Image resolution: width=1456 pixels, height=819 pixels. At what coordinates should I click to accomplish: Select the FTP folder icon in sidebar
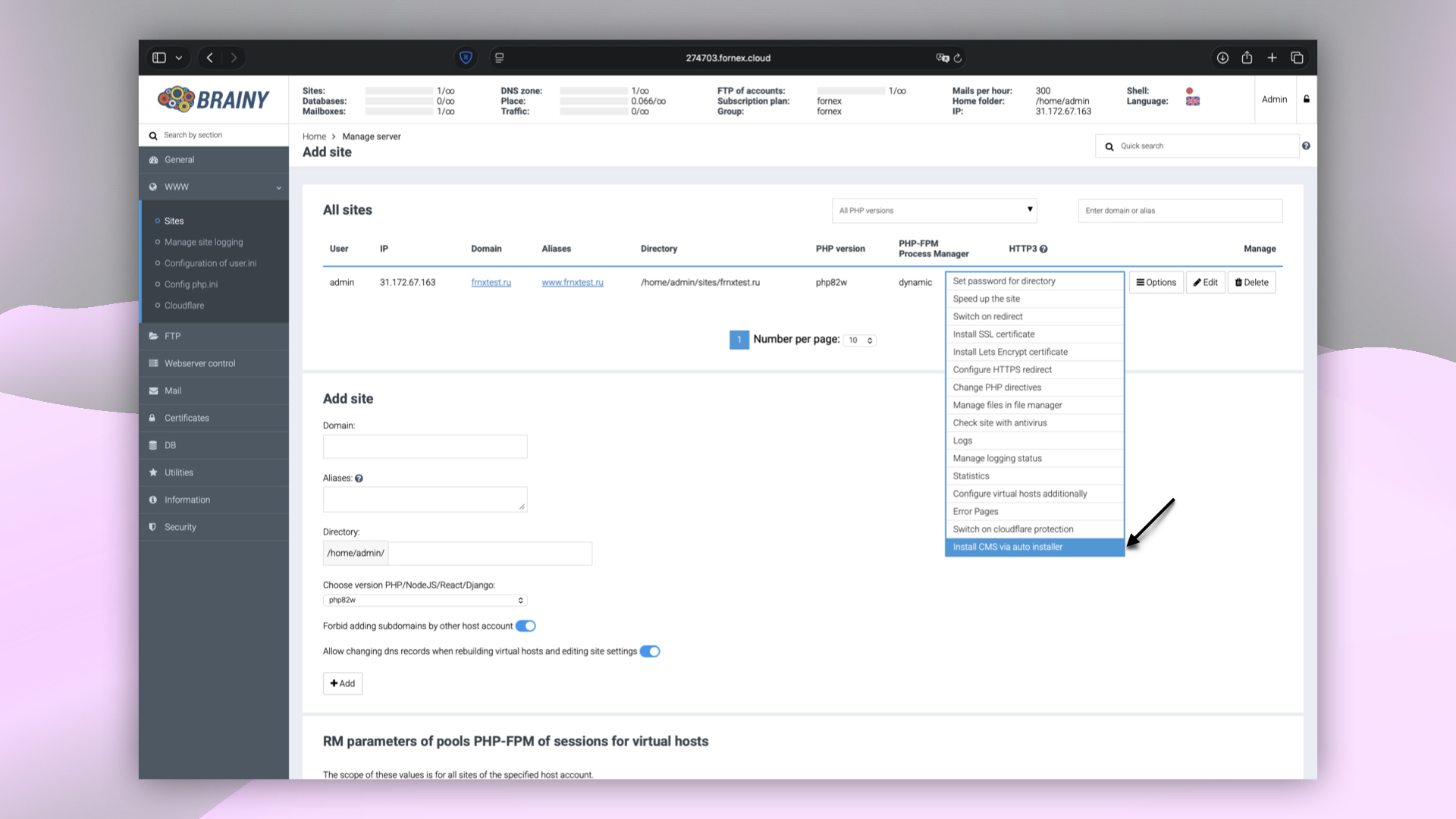tap(154, 336)
